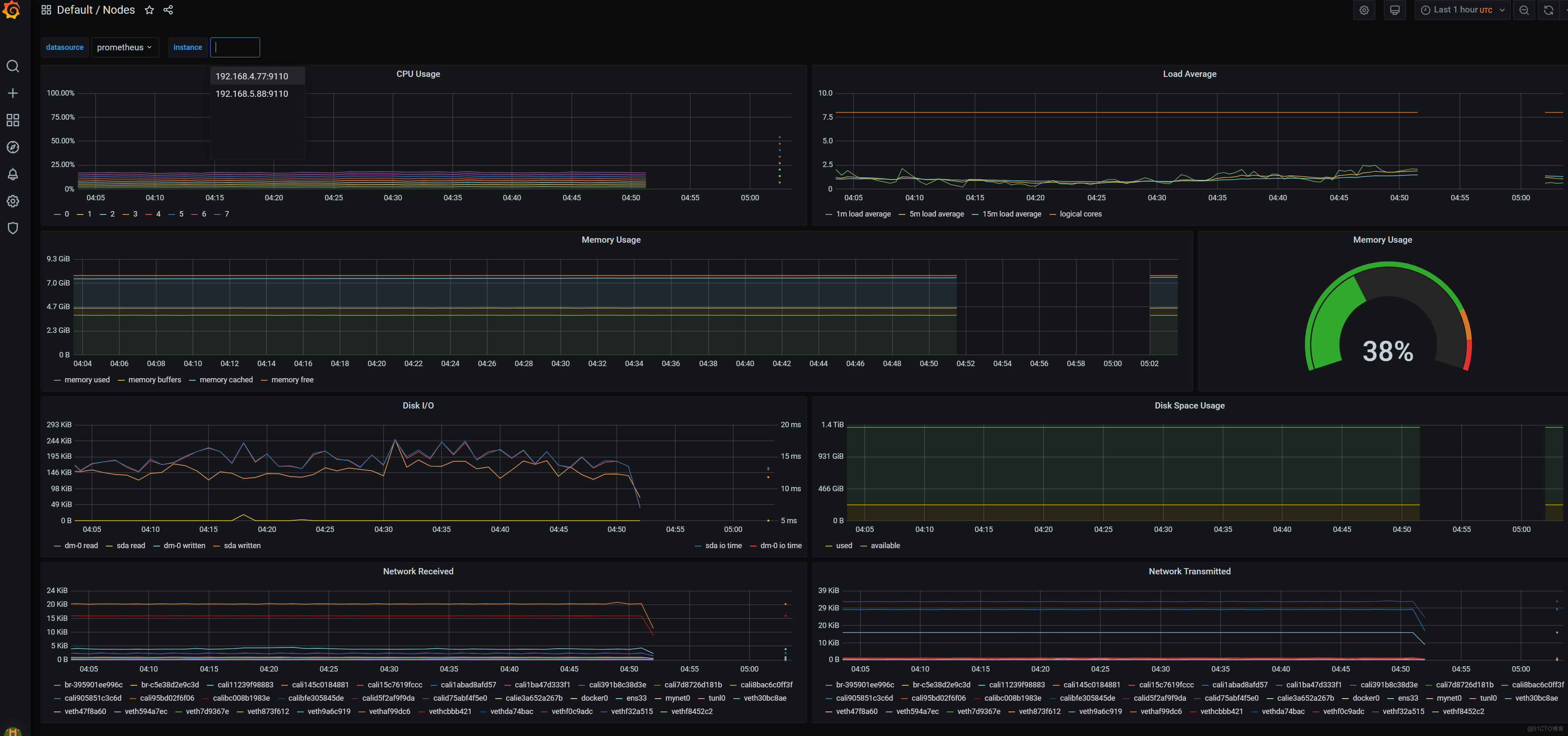Open the CPU Usage panel title menu
Screen dimensions: 1568x736
[x=418, y=74]
